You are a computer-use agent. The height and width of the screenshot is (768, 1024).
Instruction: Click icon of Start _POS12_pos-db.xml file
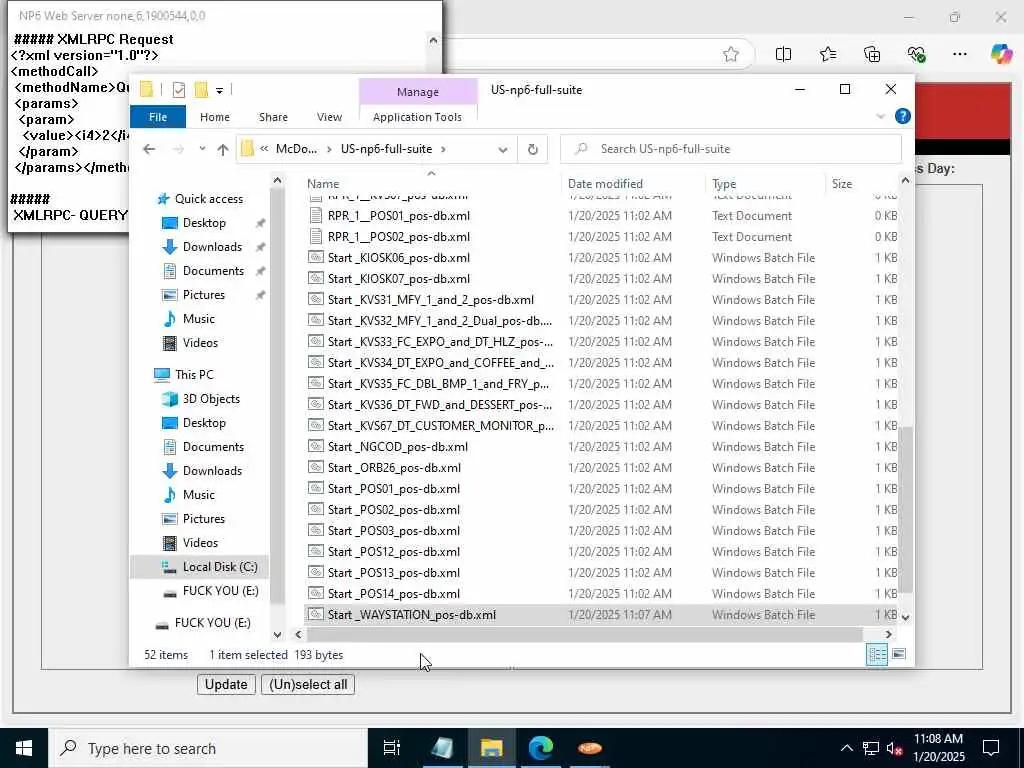click(316, 552)
